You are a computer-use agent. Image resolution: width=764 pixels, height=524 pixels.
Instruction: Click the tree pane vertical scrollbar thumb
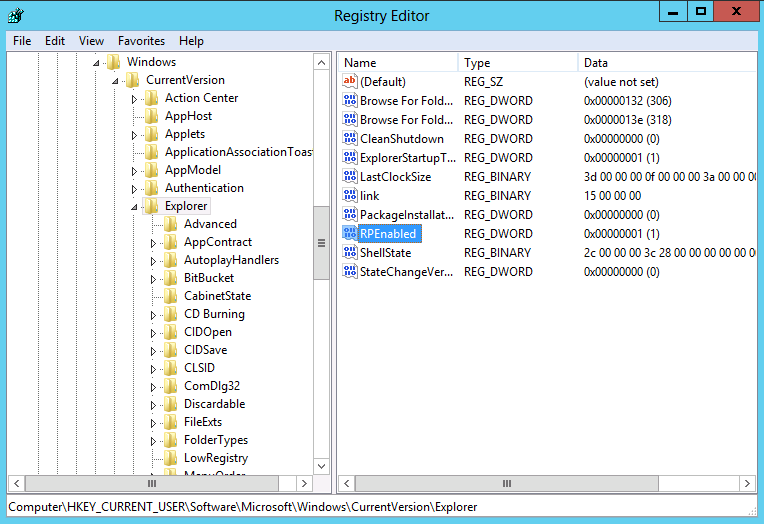click(x=322, y=243)
